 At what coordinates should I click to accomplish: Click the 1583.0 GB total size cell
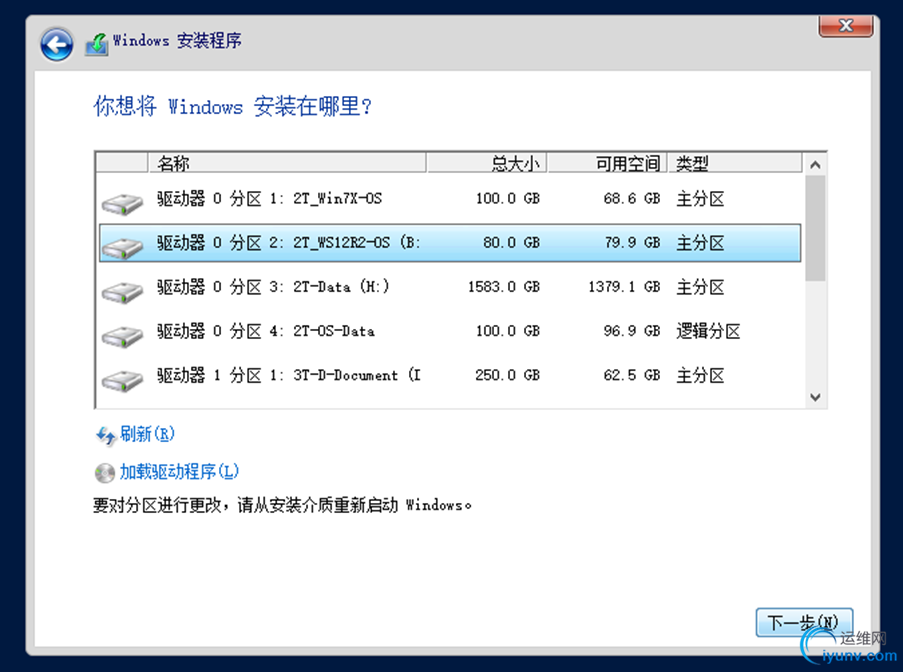tap(504, 287)
